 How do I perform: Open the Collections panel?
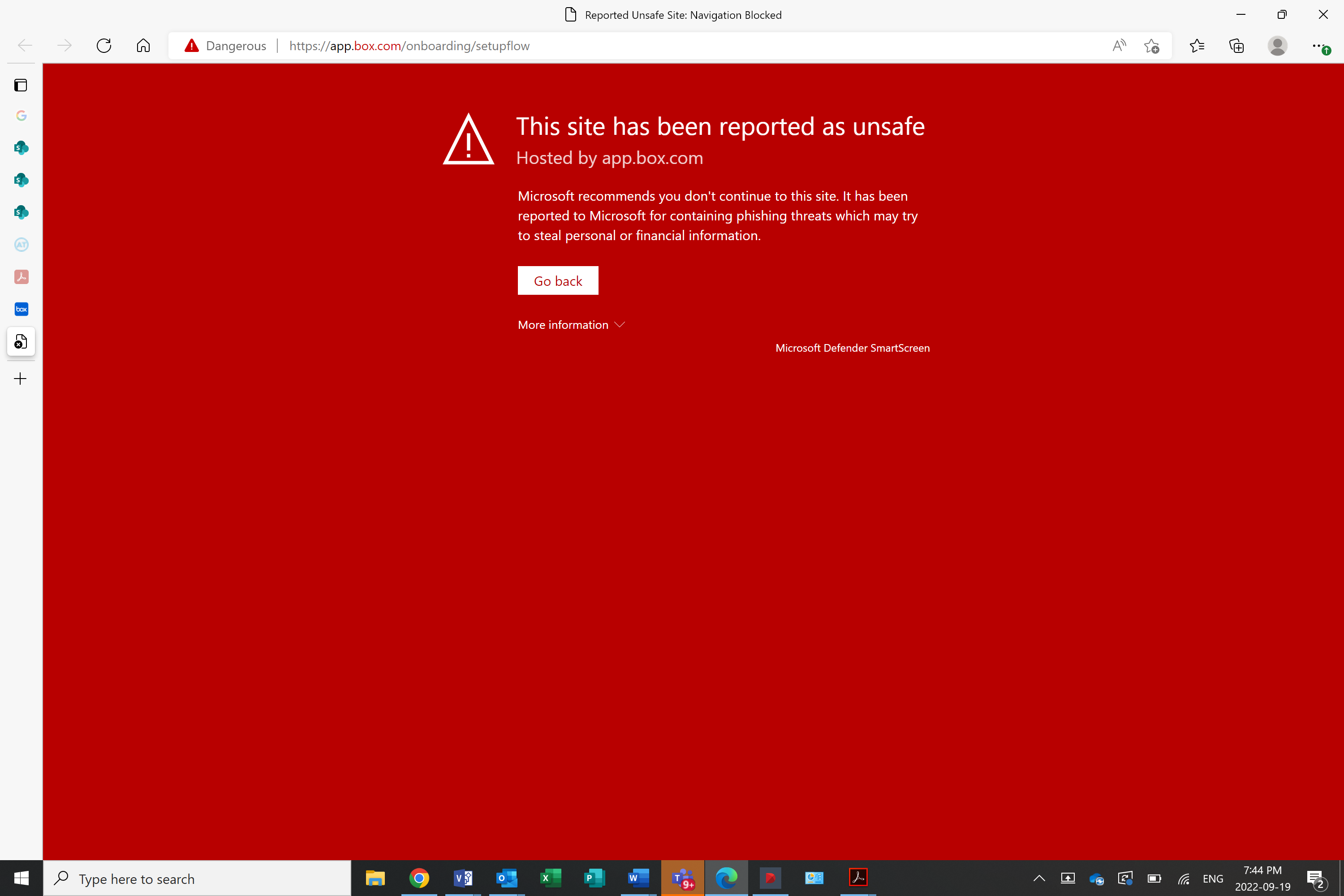pyautogui.click(x=1236, y=46)
